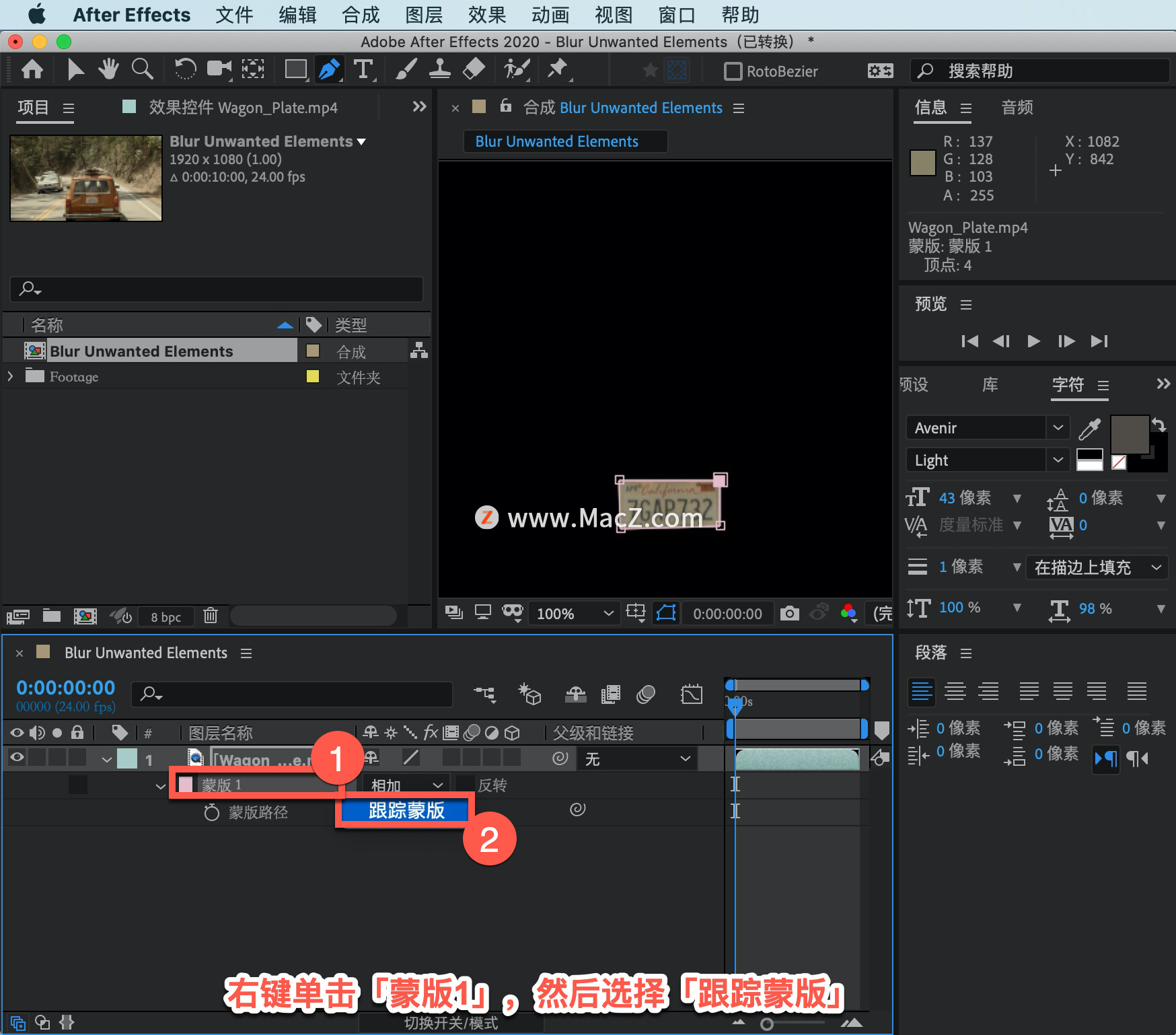Click pink 蒙版 1 mask color swatch
This screenshot has height=1035, width=1176.
(186, 785)
